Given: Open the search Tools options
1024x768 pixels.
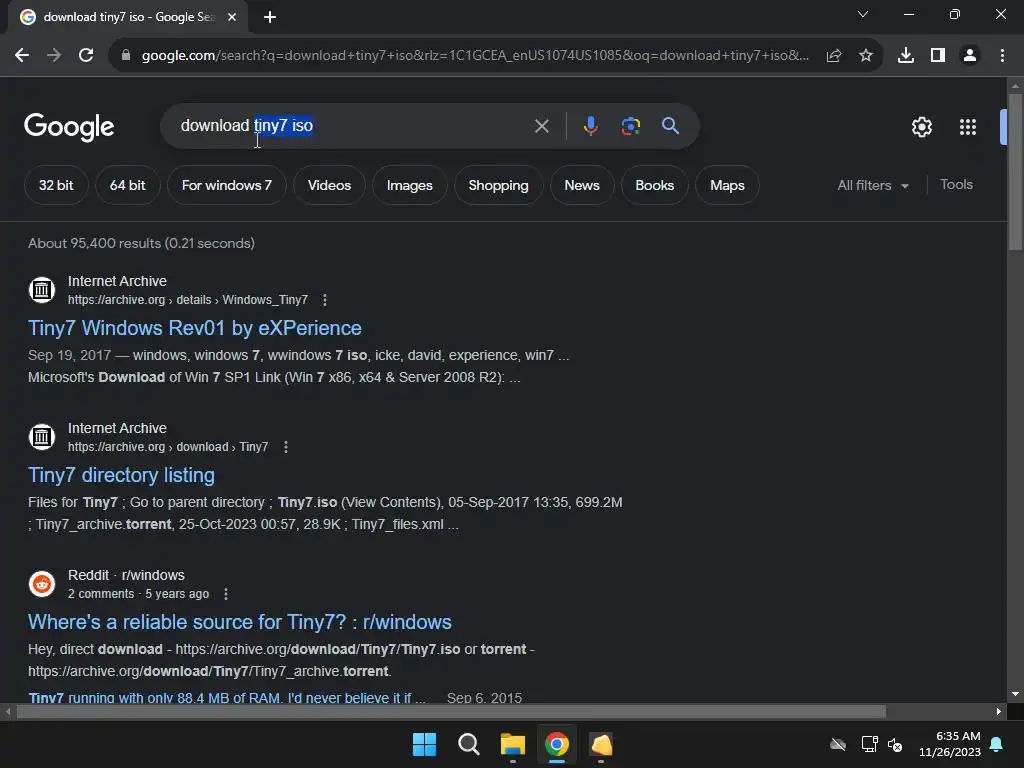Looking at the screenshot, I should (956, 185).
